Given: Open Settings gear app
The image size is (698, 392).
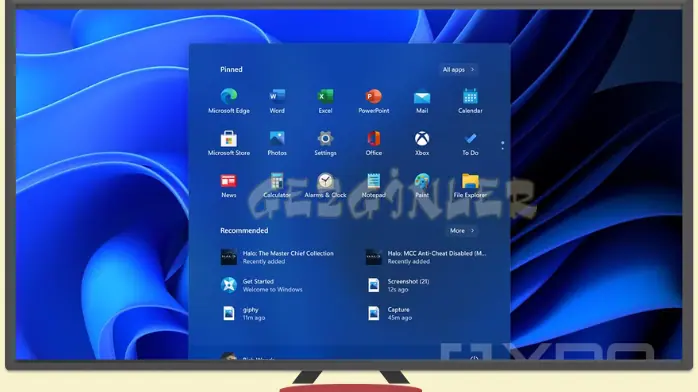Looking at the screenshot, I should pyautogui.click(x=325, y=143).
